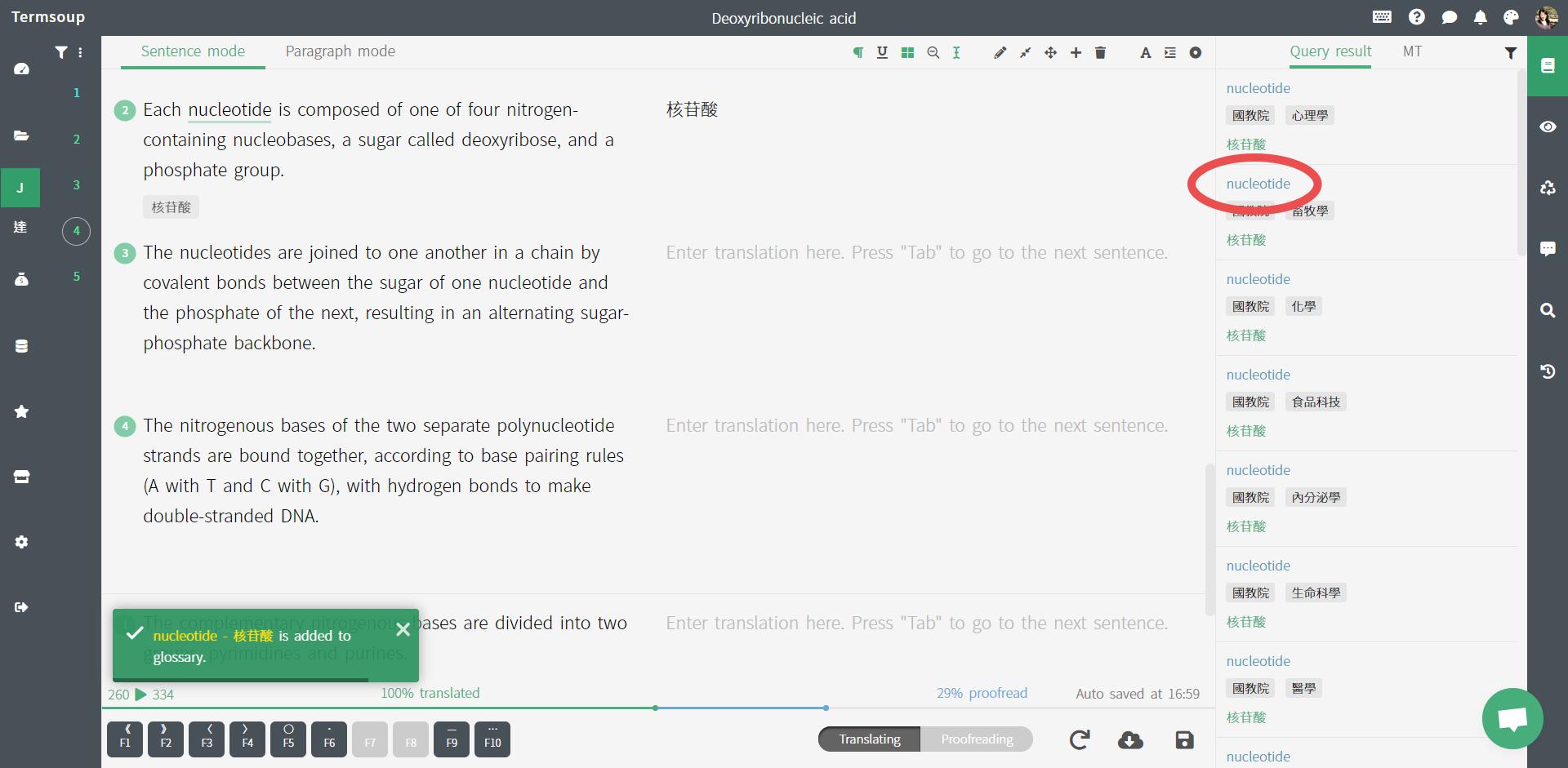Close the glossary added notification
1568x768 pixels.
pos(403,629)
